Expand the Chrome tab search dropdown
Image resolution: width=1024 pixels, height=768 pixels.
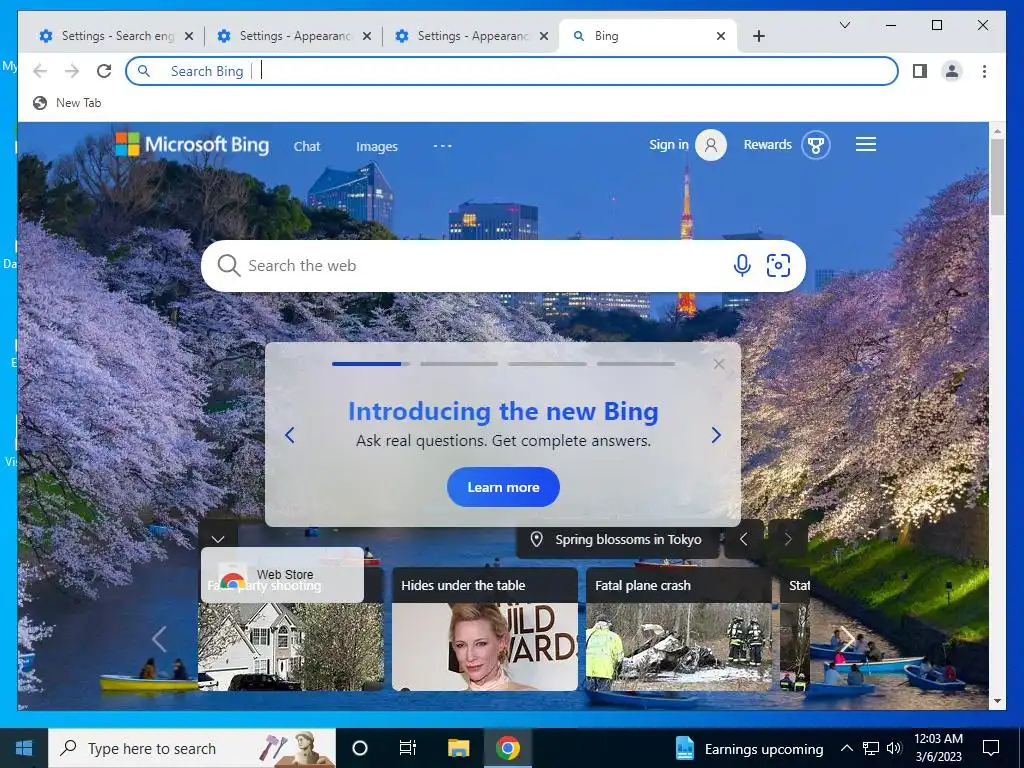(x=844, y=25)
